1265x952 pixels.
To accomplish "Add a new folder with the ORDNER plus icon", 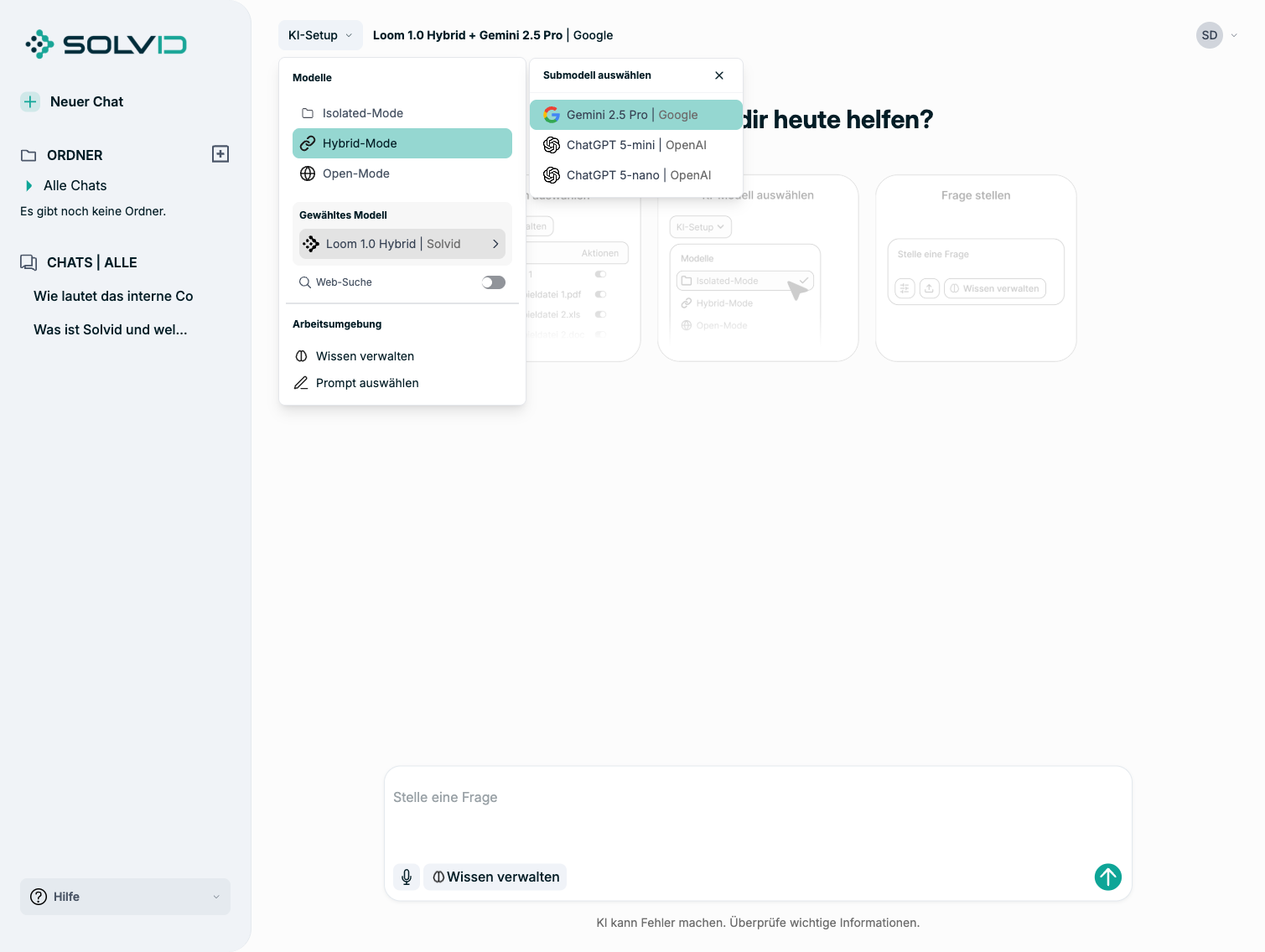I will [x=220, y=154].
